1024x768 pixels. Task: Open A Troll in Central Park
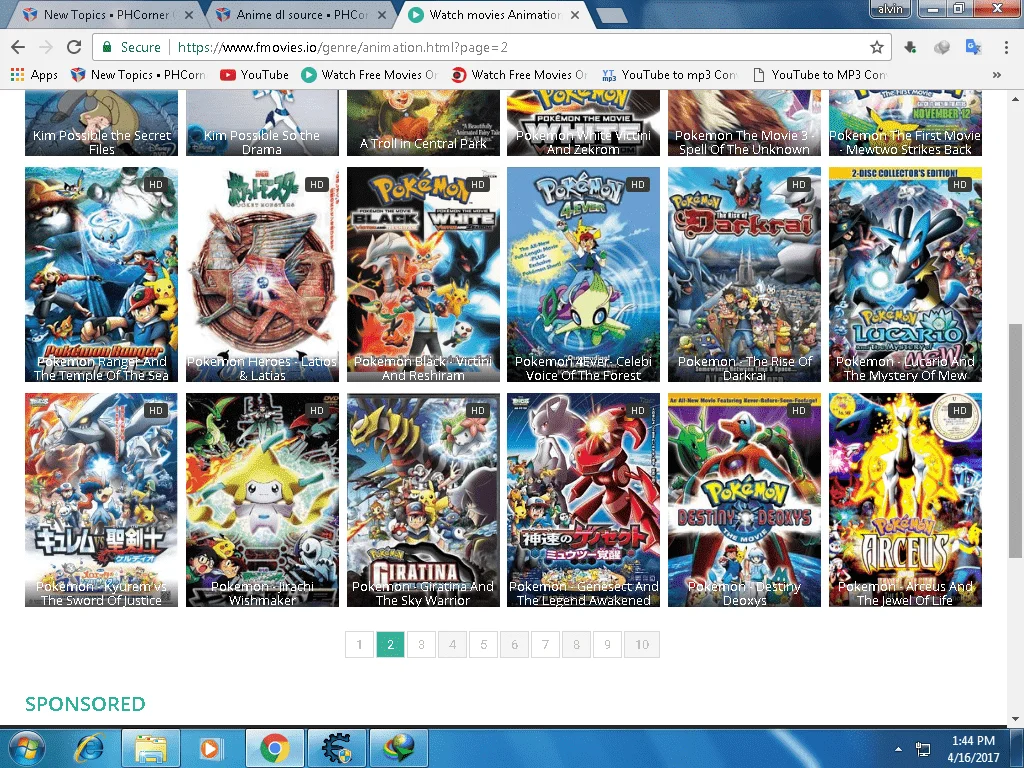(423, 124)
